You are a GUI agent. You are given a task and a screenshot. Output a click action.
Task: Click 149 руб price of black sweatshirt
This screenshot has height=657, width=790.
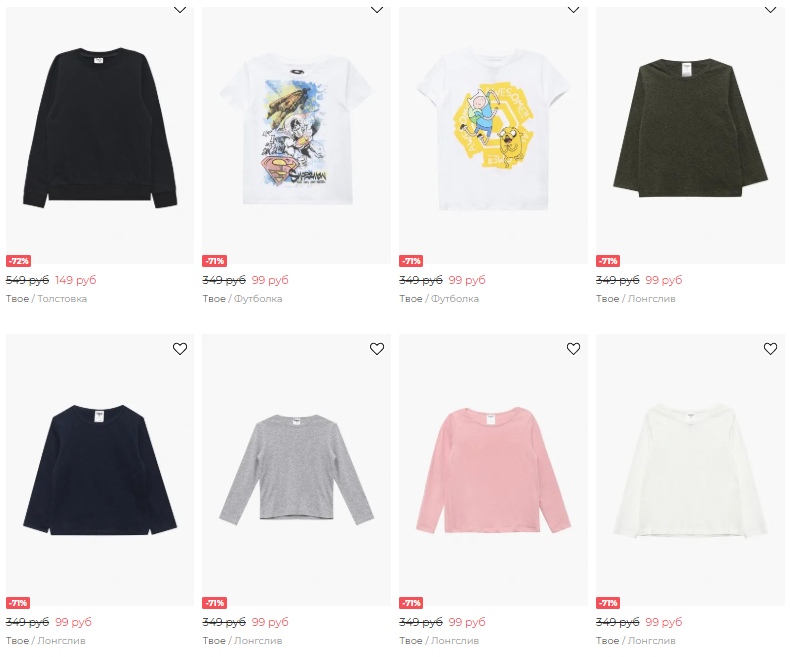(76, 280)
